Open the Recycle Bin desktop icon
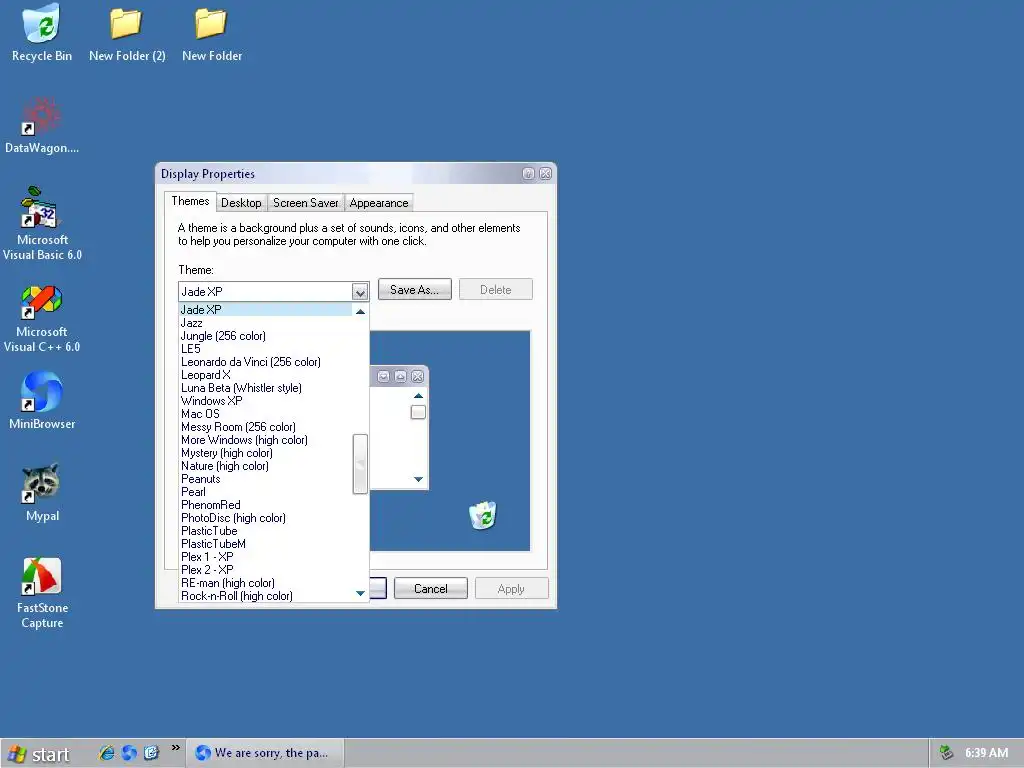This screenshot has height=768, width=1024. coord(42,33)
